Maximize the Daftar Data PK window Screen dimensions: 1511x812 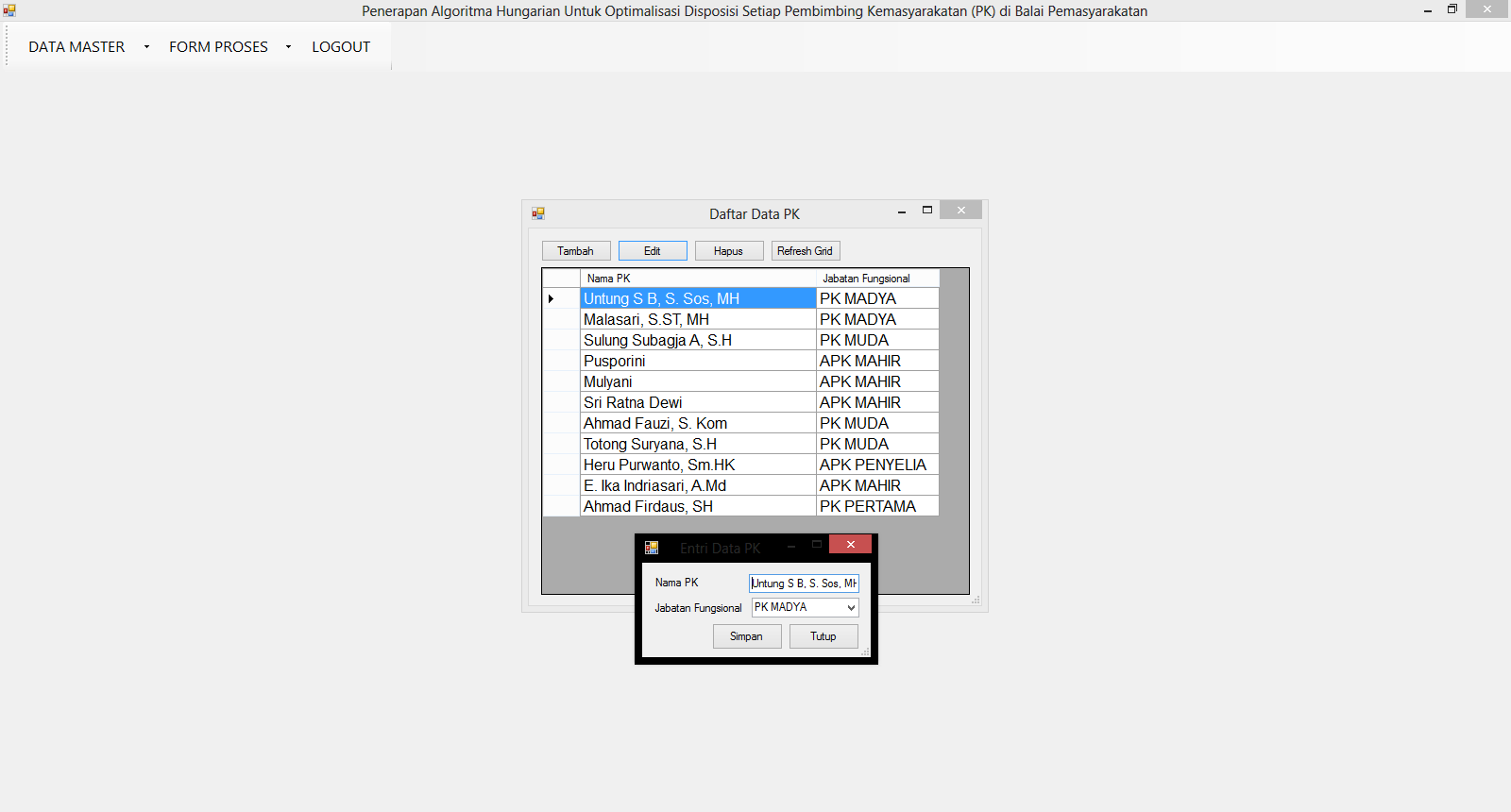tap(927, 211)
